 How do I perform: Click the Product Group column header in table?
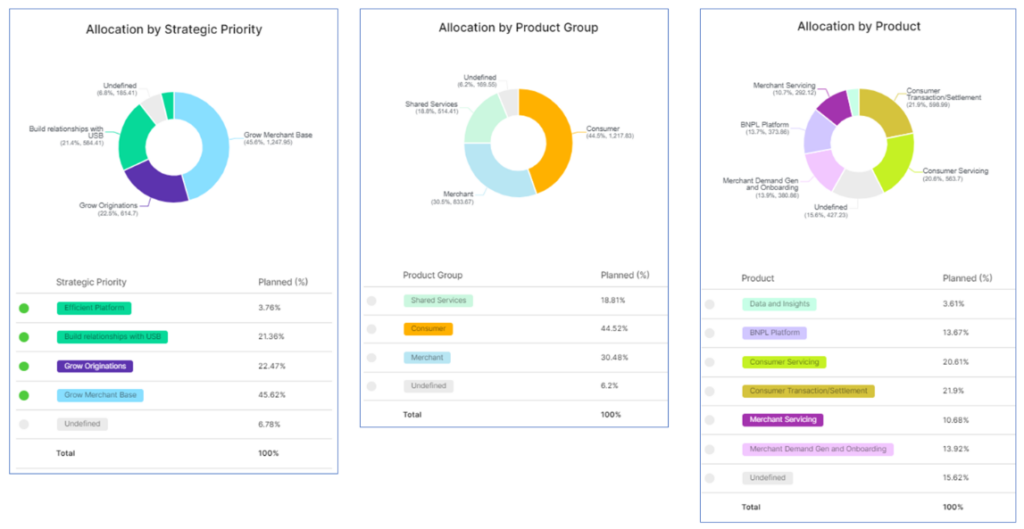pyautogui.click(x=432, y=275)
